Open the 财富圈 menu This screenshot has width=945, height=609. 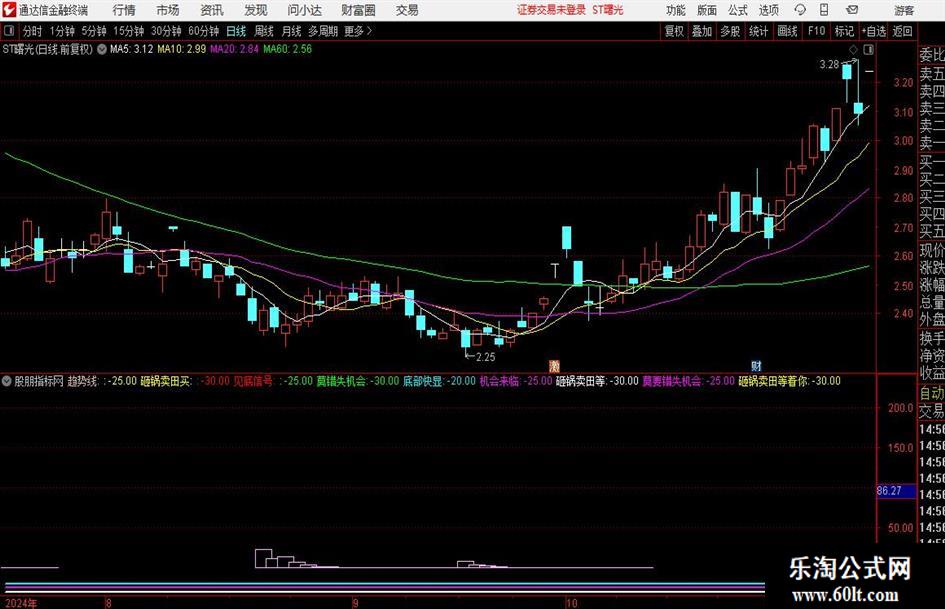point(358,10)
